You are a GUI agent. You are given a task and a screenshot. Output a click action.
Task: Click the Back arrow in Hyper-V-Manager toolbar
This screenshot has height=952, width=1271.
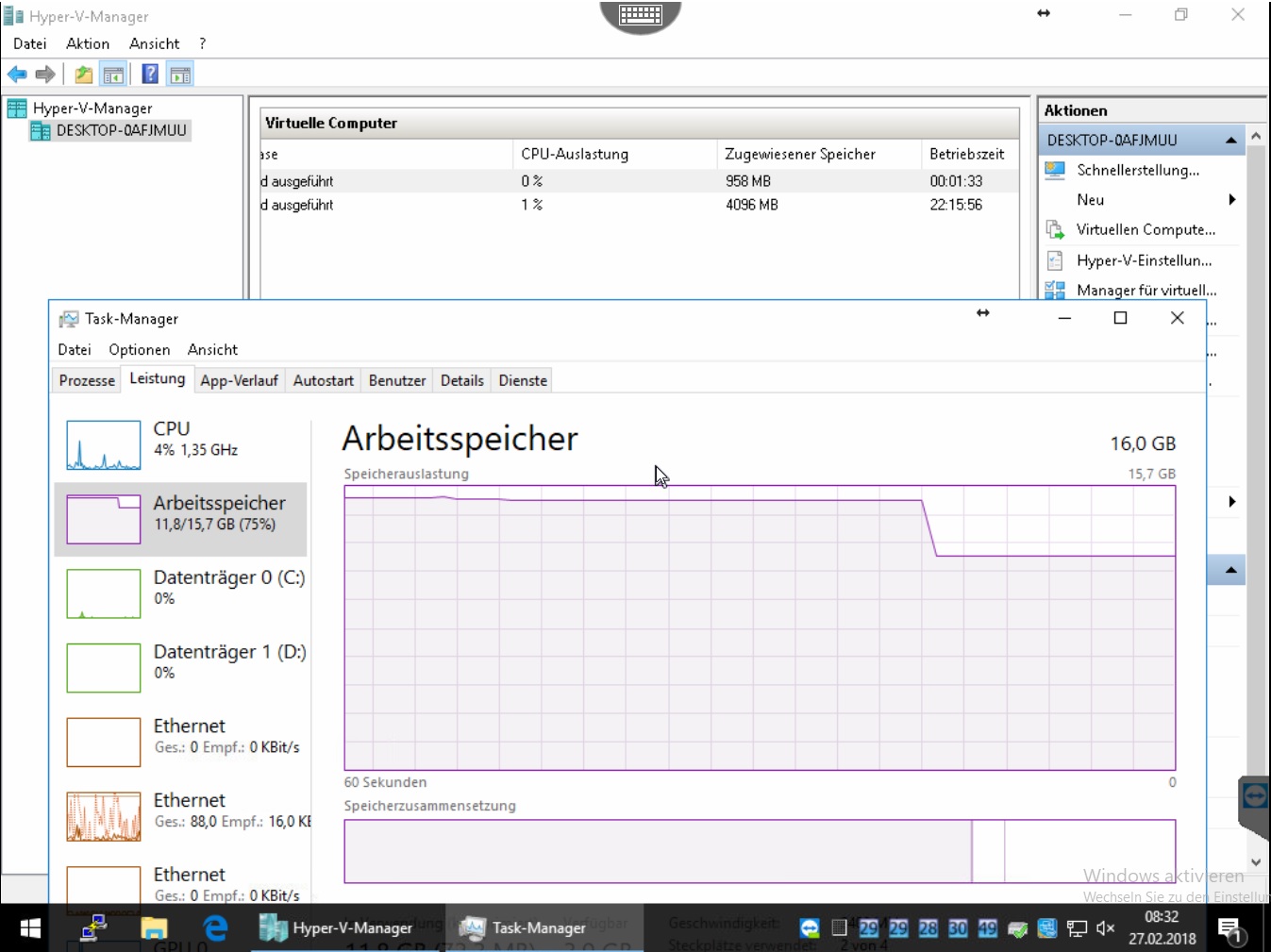pos(17,75)
